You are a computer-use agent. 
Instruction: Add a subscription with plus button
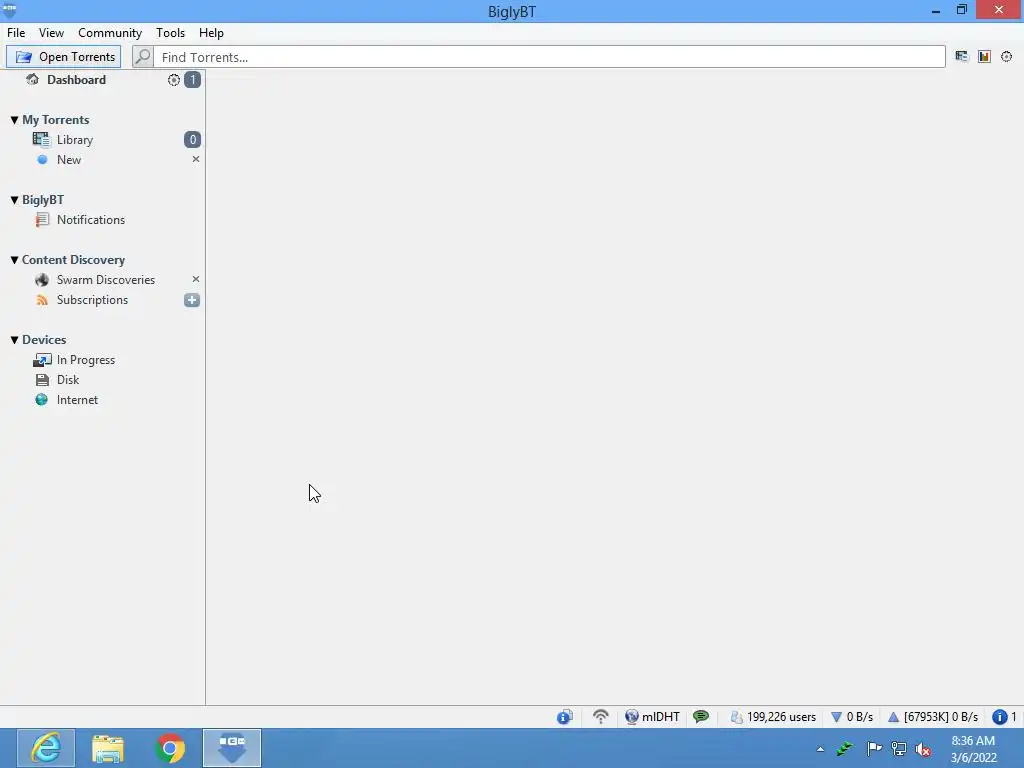(x=192, y=300)
